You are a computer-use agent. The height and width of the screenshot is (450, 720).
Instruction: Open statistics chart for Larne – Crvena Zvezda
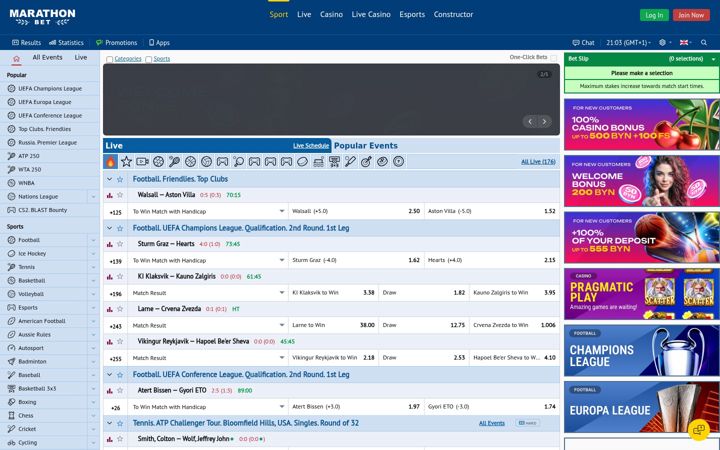(x=109, y=309)
